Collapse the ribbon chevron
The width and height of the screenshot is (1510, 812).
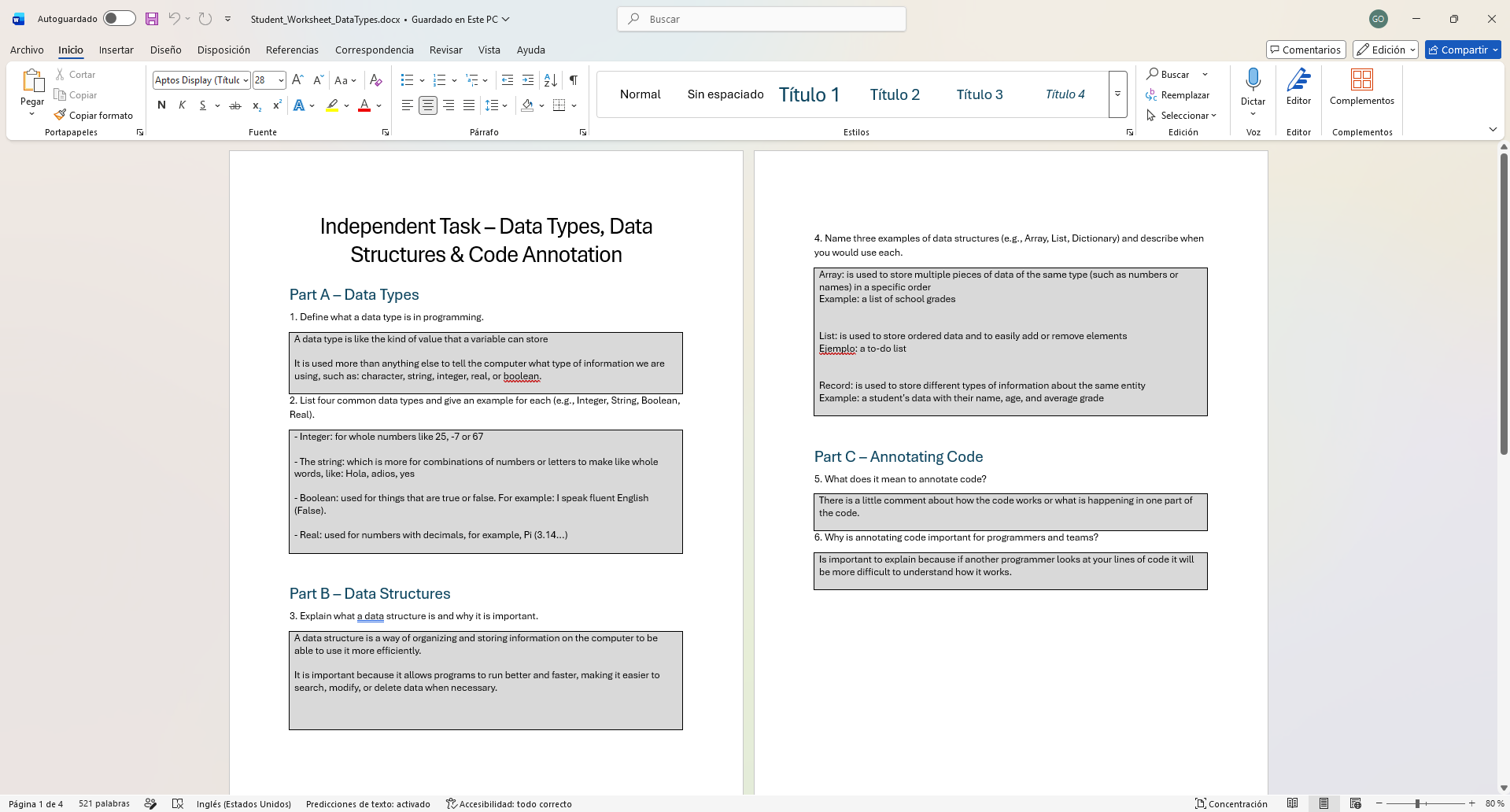point(1493,130)
